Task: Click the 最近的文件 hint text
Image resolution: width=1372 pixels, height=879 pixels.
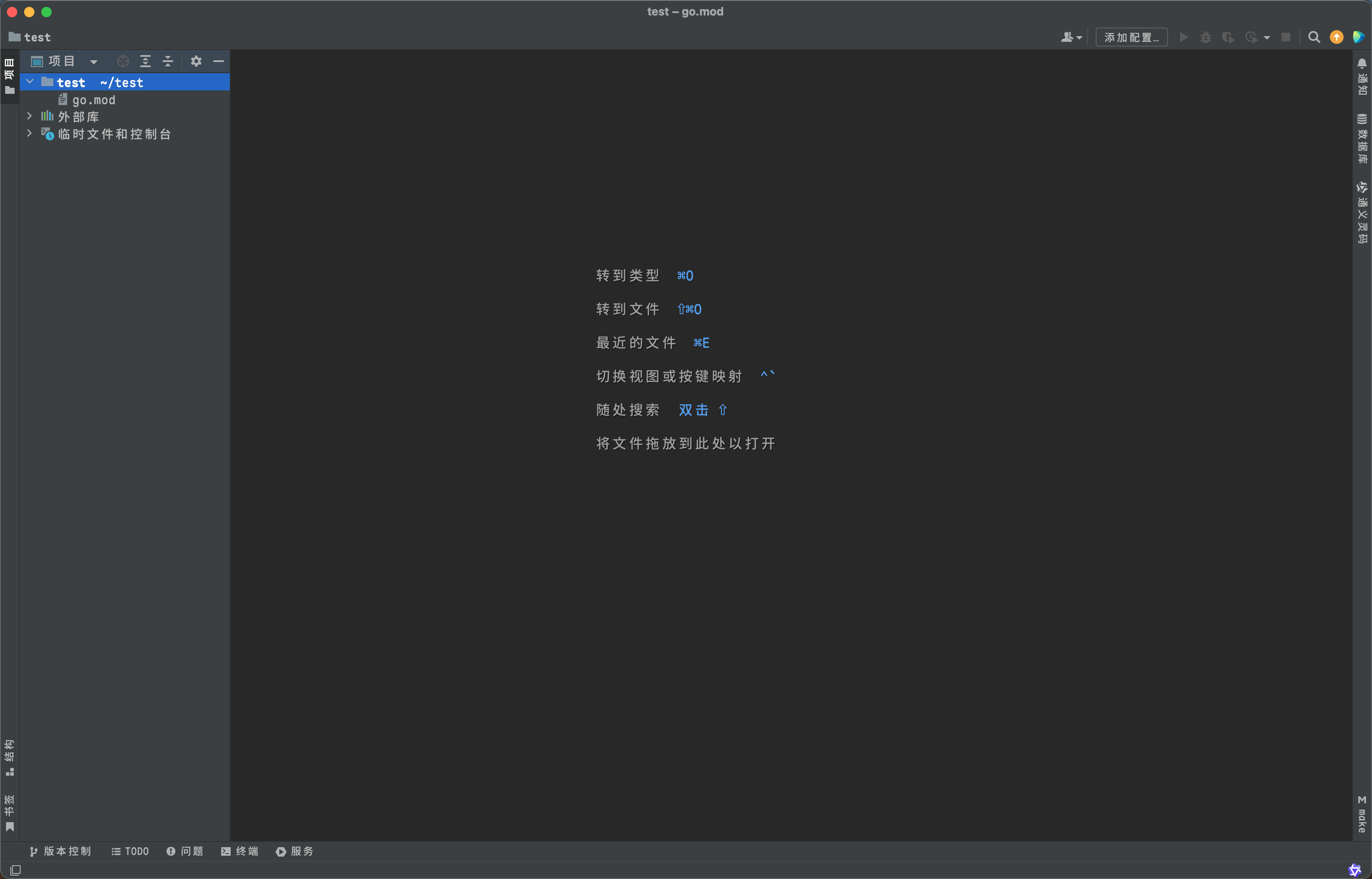Action: [x=636, y=343]
